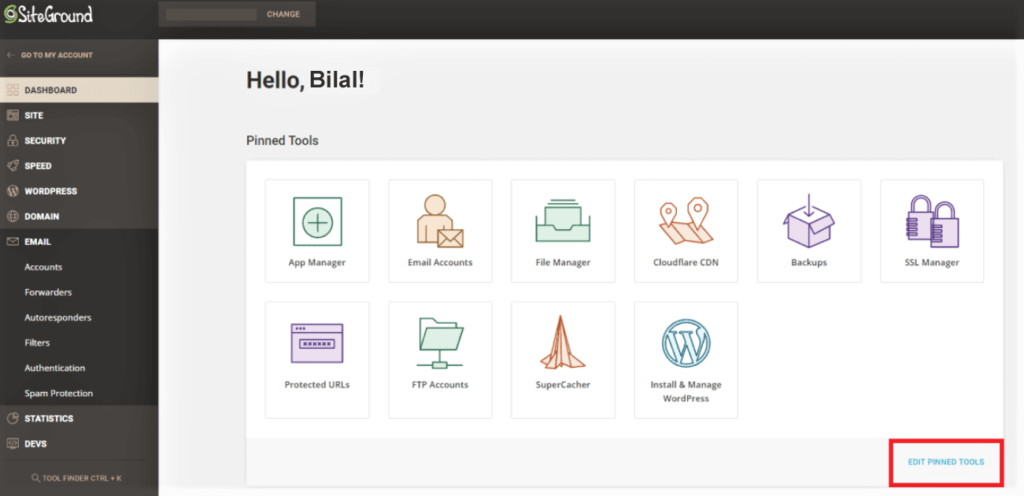Click the SiteGround logo
The width and height of the screenshot is (1024, 496).
tap(48, 14)
